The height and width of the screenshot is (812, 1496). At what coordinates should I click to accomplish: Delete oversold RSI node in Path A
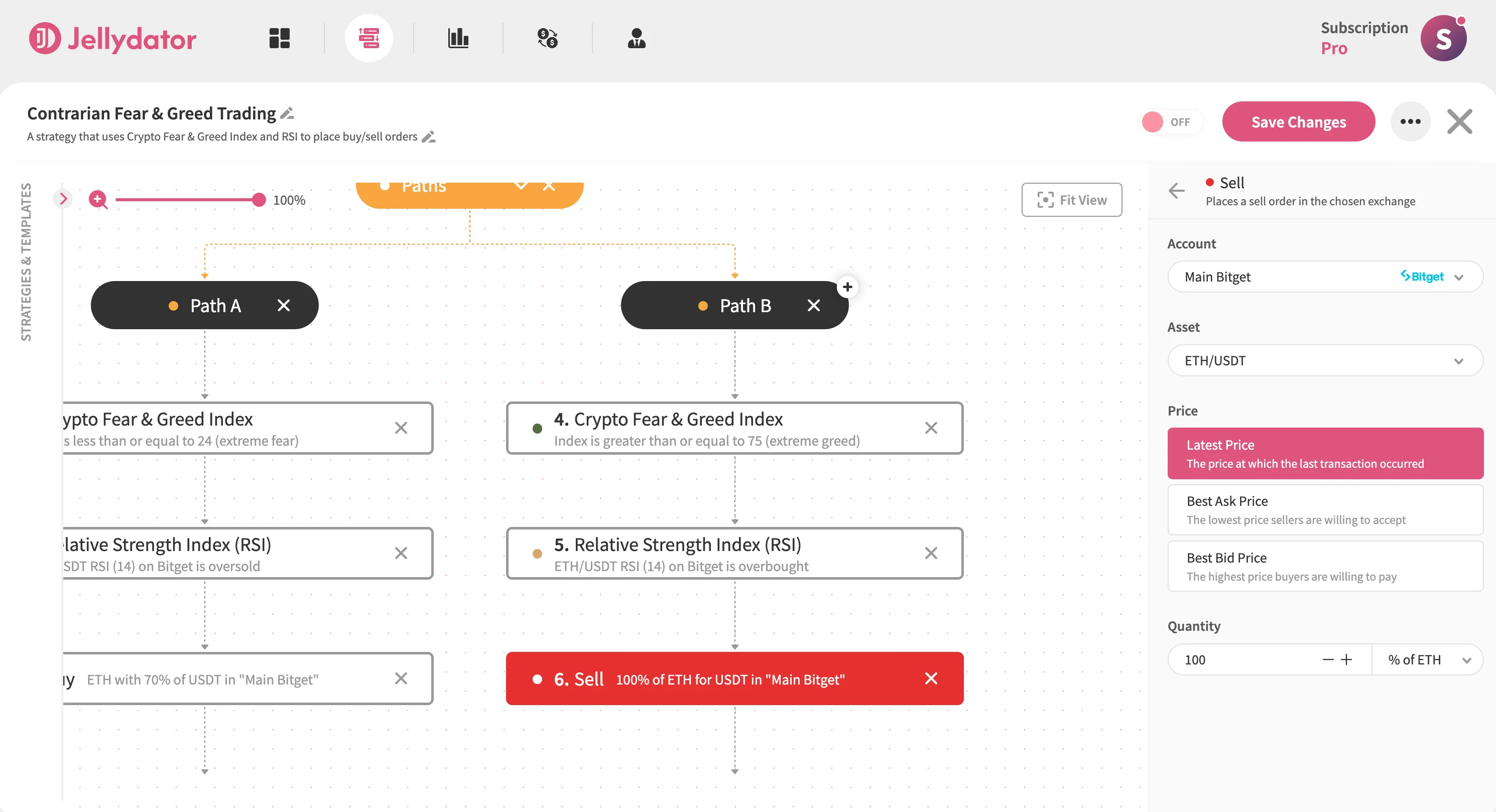click(401, 553)
